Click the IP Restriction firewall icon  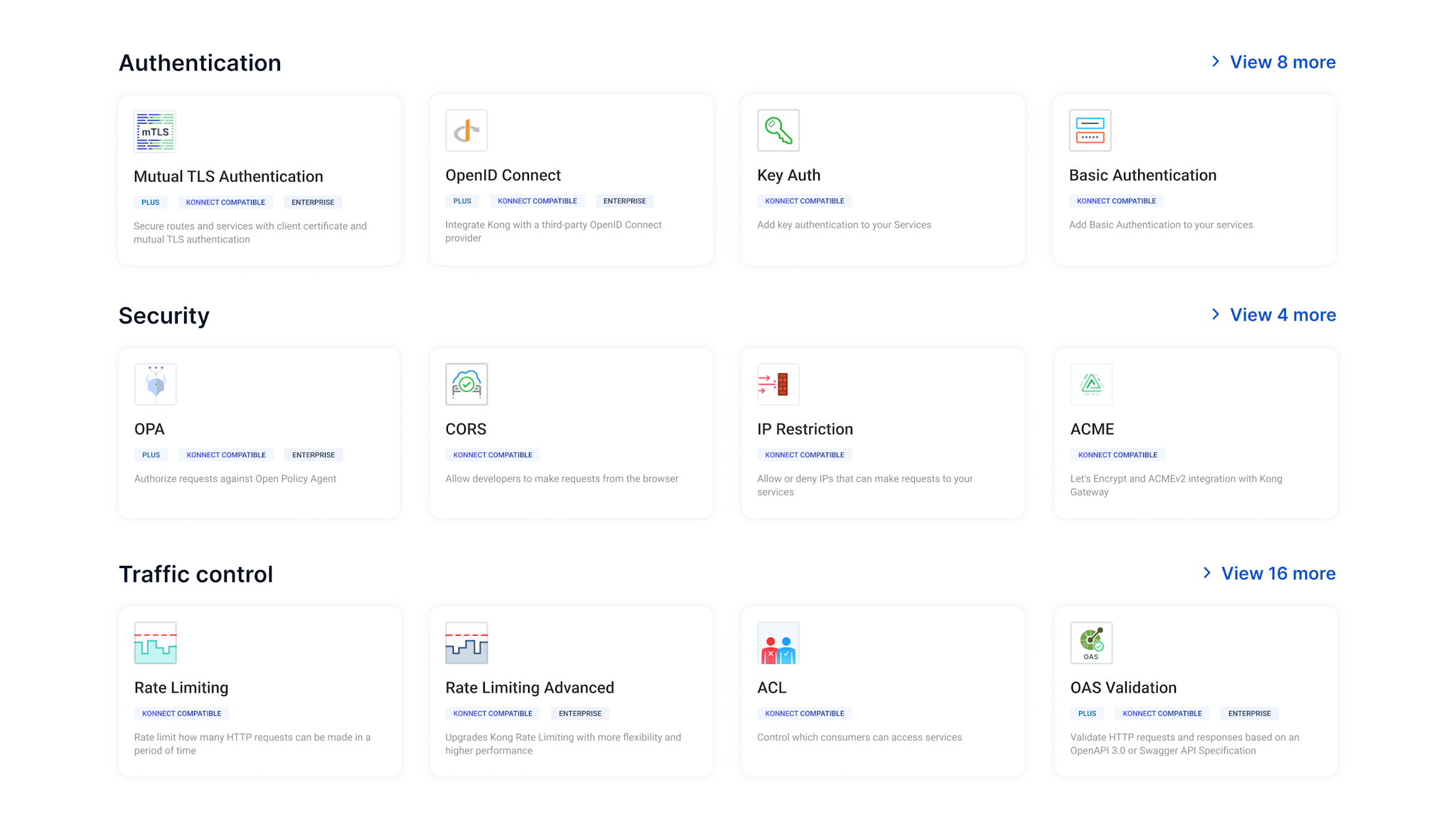click(x=778, y=384)
